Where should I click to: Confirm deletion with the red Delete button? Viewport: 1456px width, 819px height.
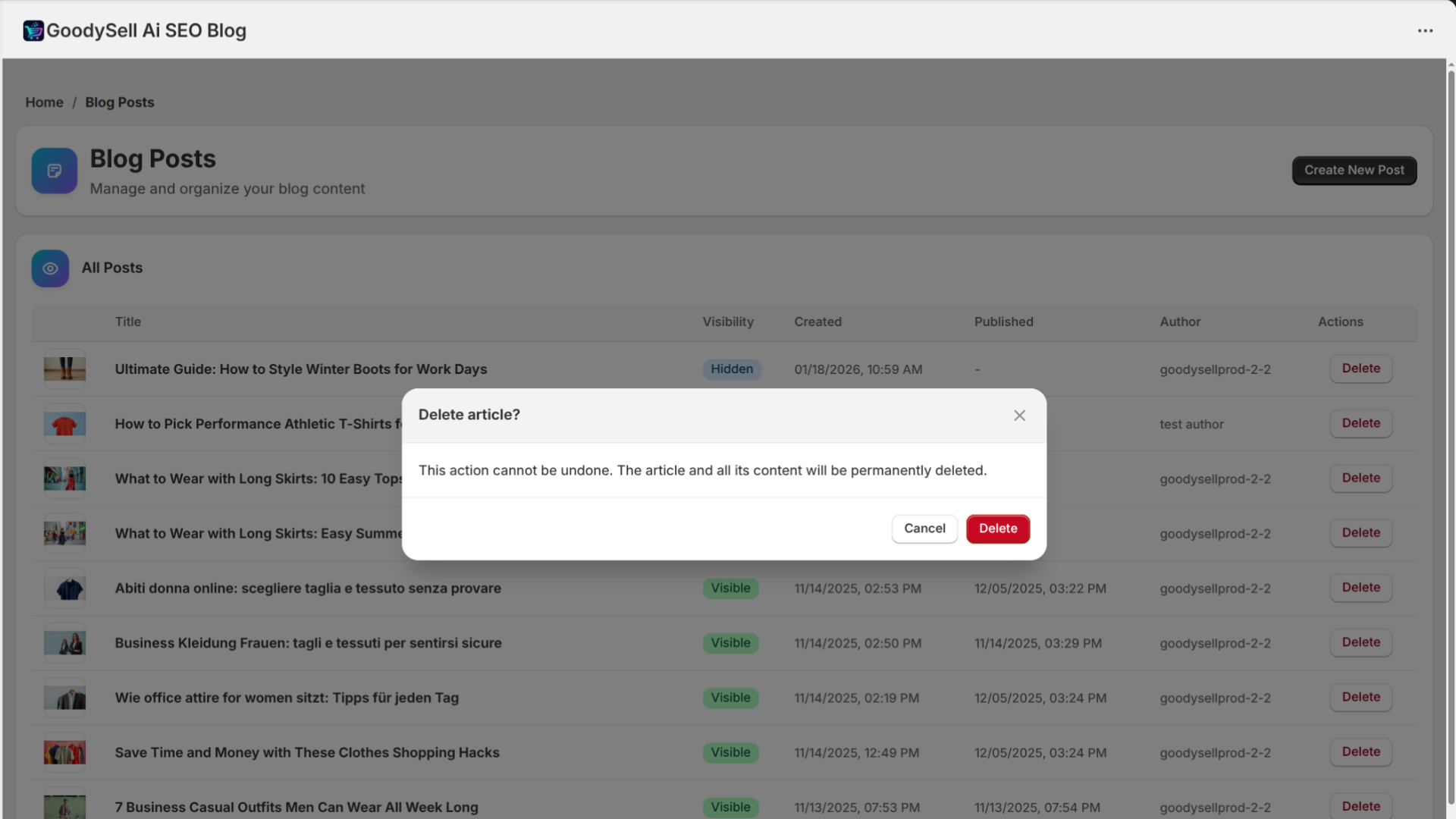tap(997, 529)
